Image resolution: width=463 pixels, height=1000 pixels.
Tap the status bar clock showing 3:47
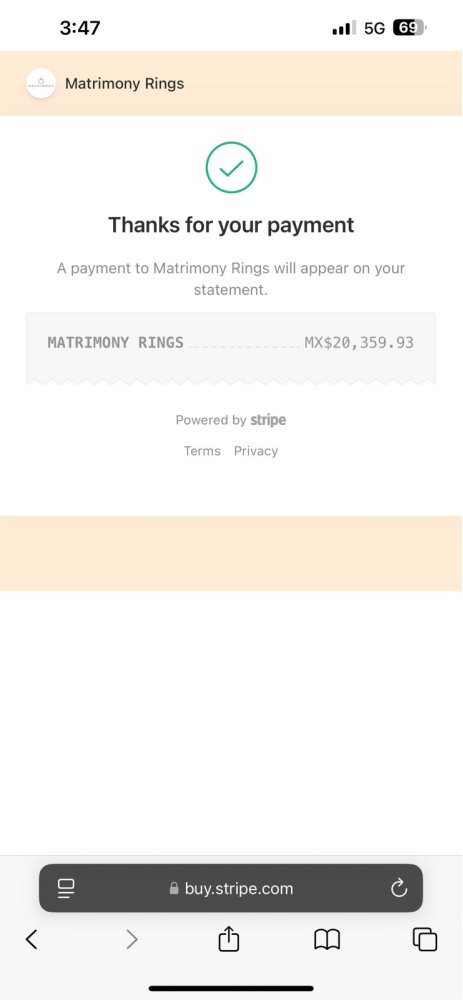click(x=80, y=28)
